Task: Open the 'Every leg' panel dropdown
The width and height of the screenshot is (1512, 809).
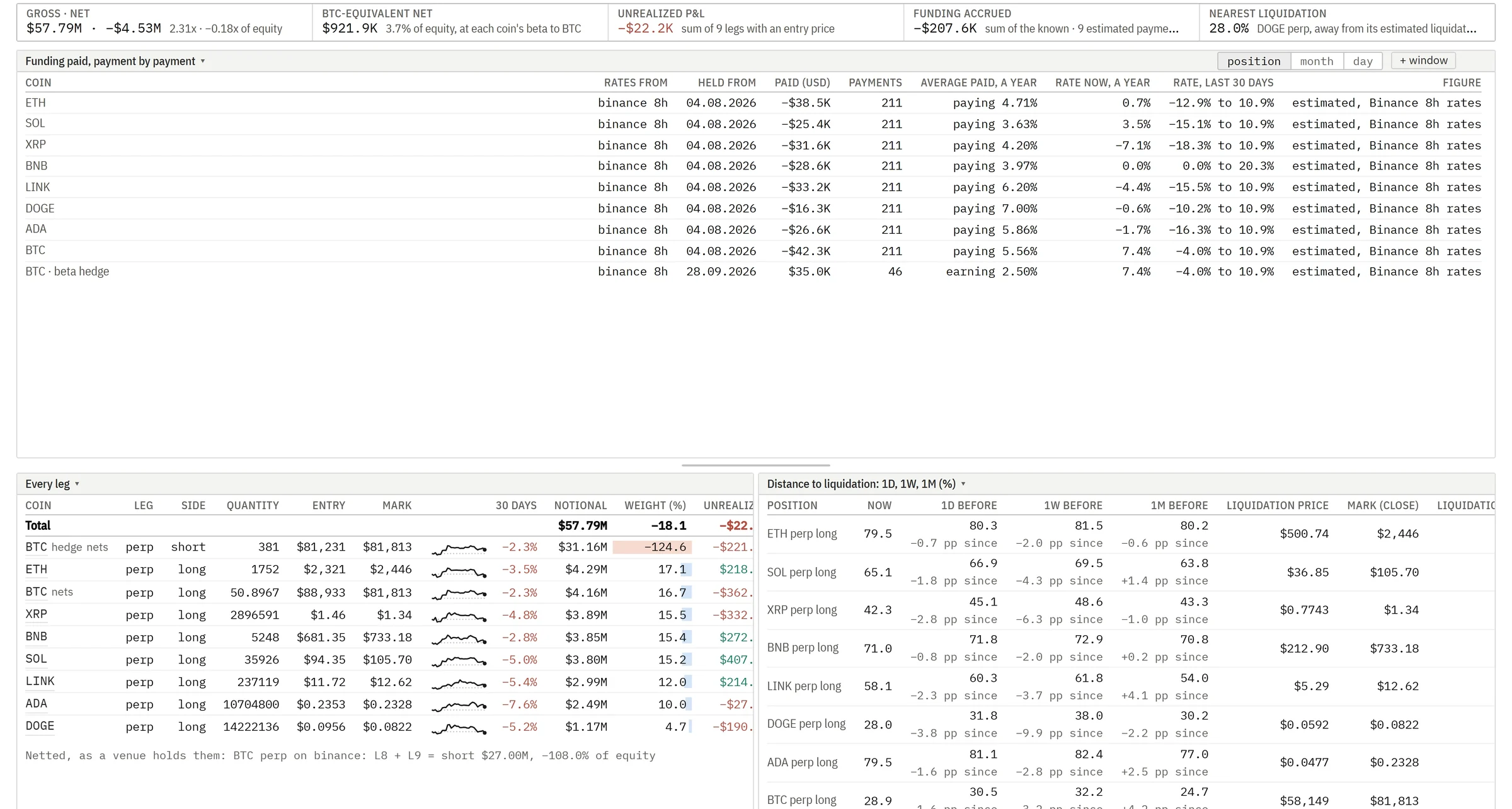Action: [52, 484]
